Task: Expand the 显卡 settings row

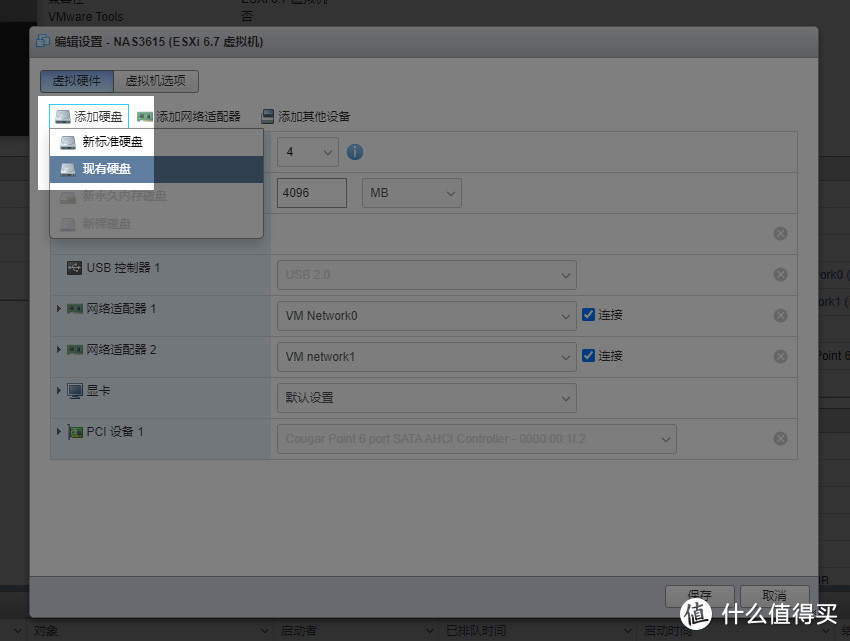Action: click(59, 390)
